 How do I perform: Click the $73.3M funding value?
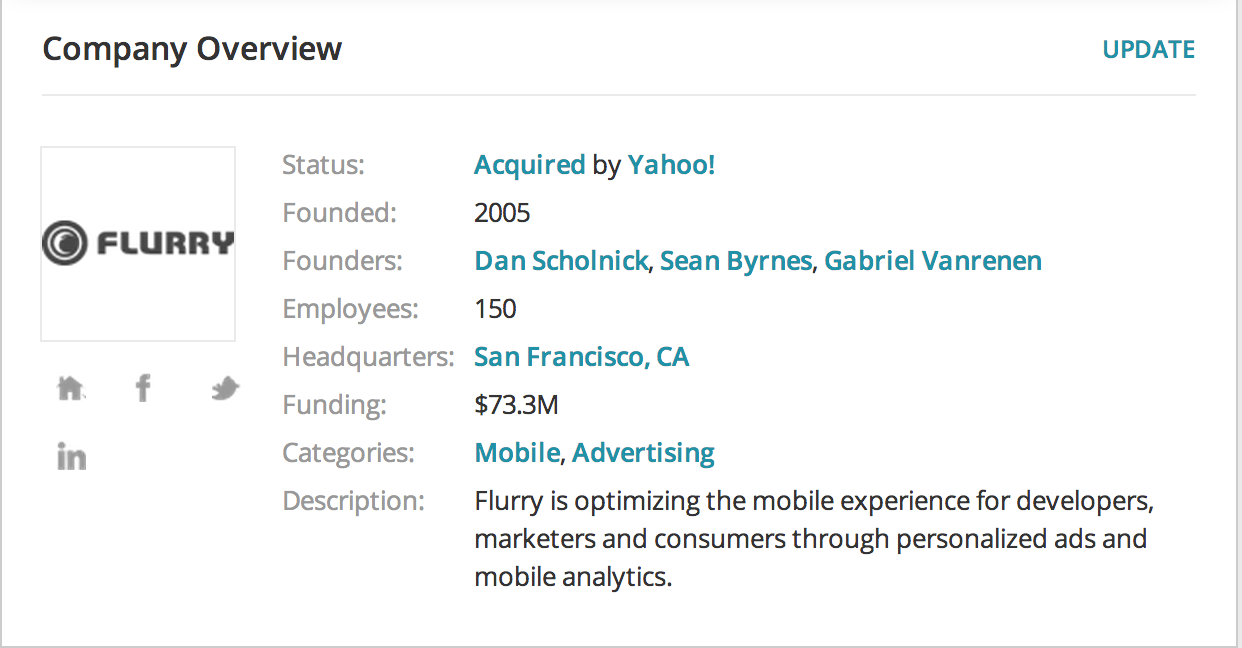(516, 405)
